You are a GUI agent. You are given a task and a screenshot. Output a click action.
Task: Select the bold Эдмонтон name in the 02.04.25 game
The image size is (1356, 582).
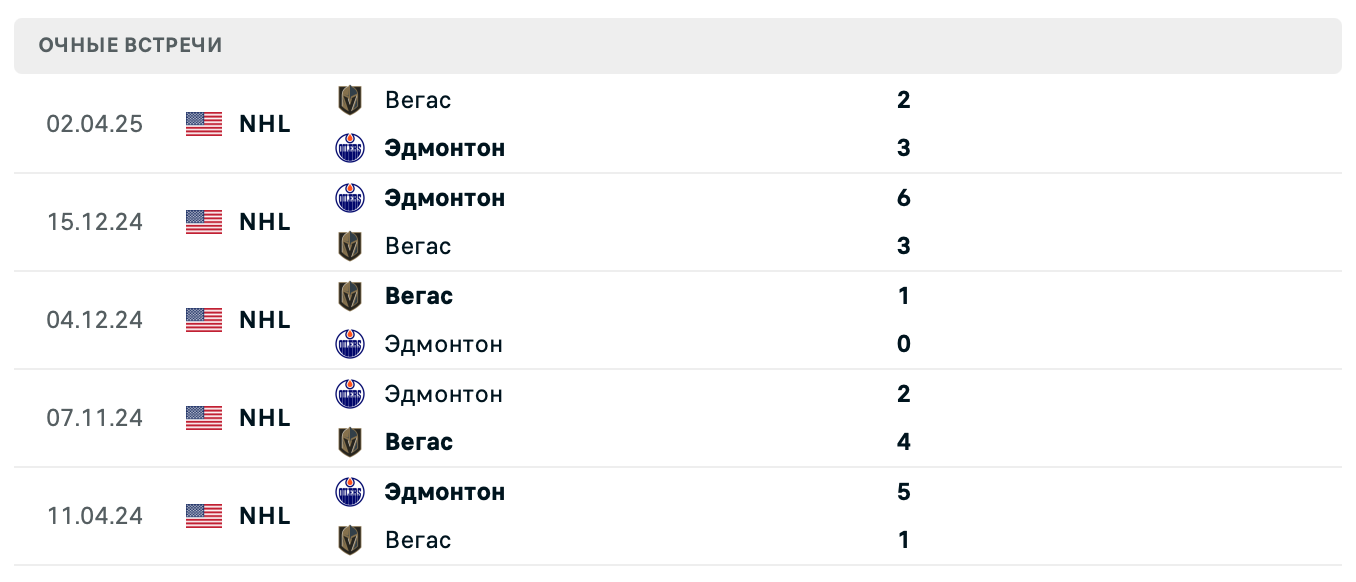[x=445, y=148]
